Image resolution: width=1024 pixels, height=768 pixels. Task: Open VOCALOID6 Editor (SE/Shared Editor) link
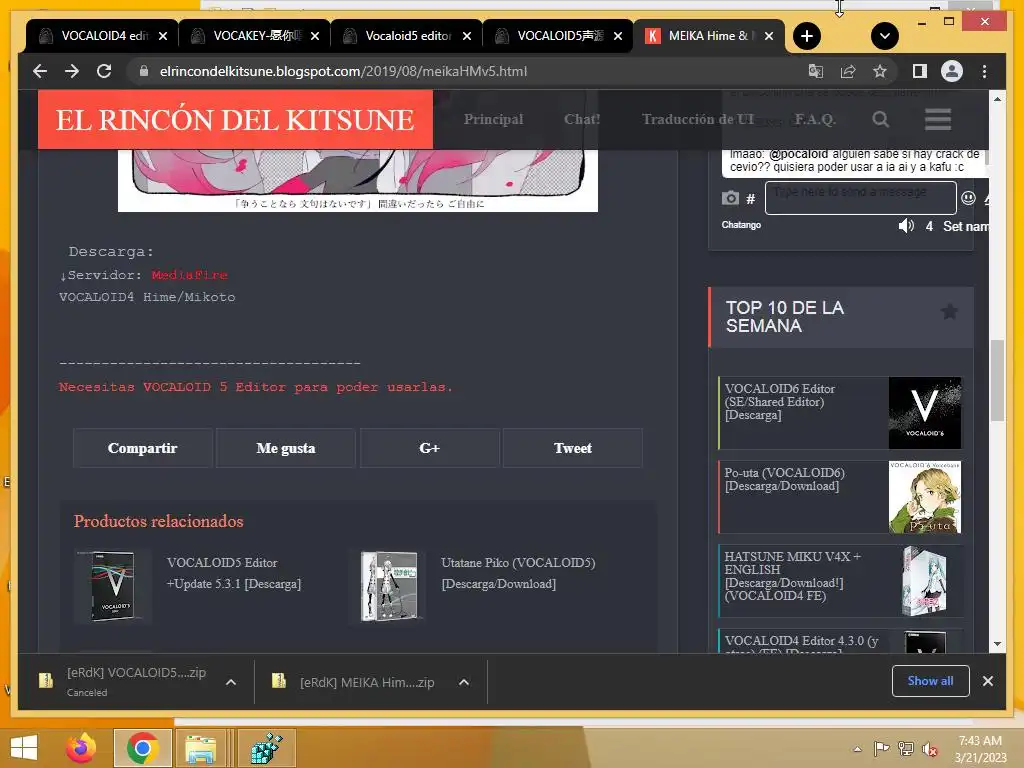tap(780, 402)
